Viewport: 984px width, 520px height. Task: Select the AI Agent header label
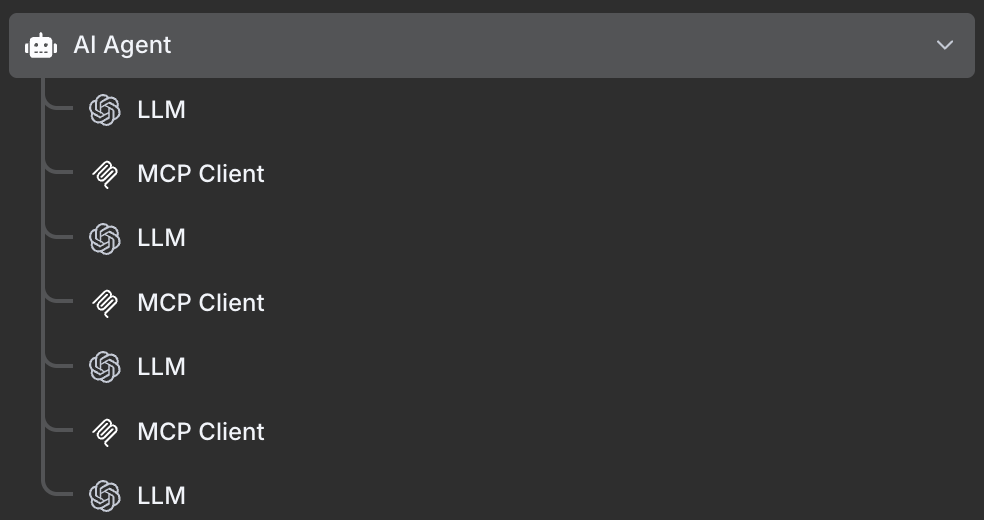(x=122, y=45)
